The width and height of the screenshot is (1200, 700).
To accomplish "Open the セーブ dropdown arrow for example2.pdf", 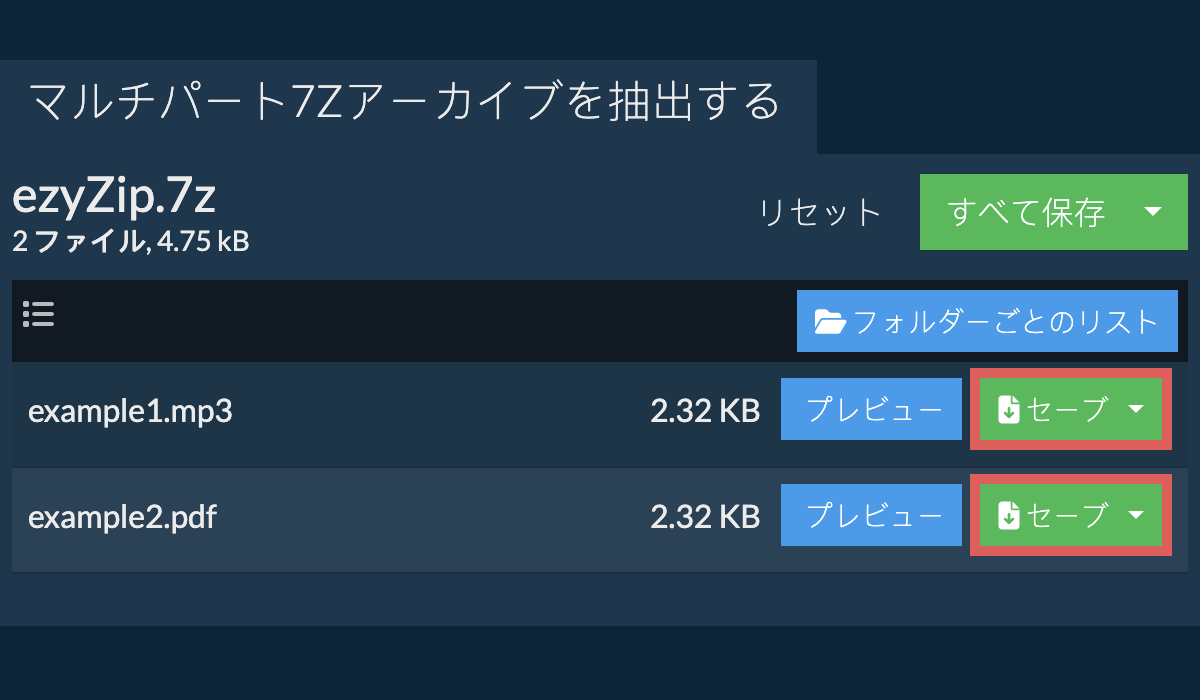I will pyautogui.click(x=1136, y=515).
